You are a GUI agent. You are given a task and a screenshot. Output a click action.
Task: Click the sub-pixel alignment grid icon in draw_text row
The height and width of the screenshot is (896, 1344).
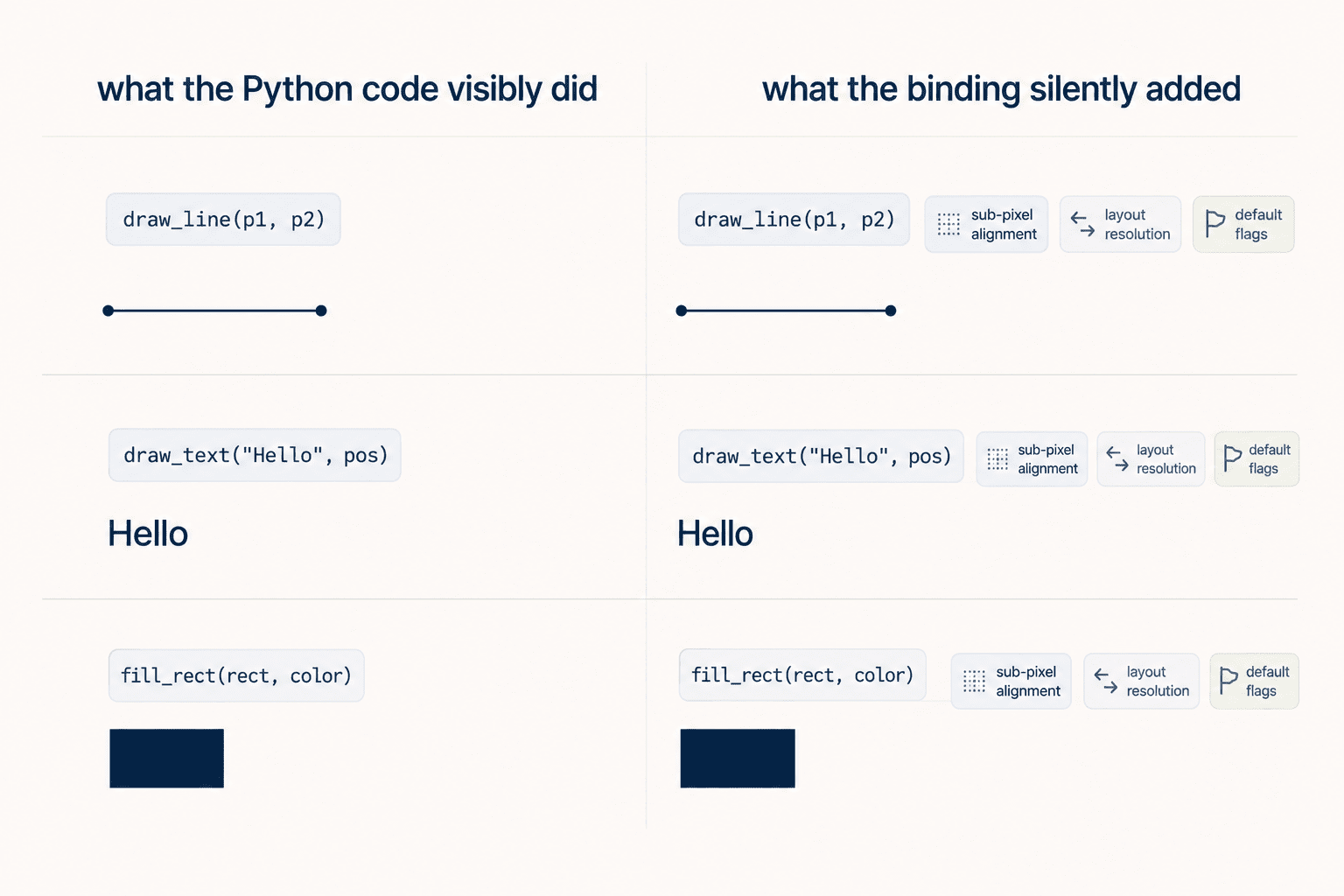(997, 459)
